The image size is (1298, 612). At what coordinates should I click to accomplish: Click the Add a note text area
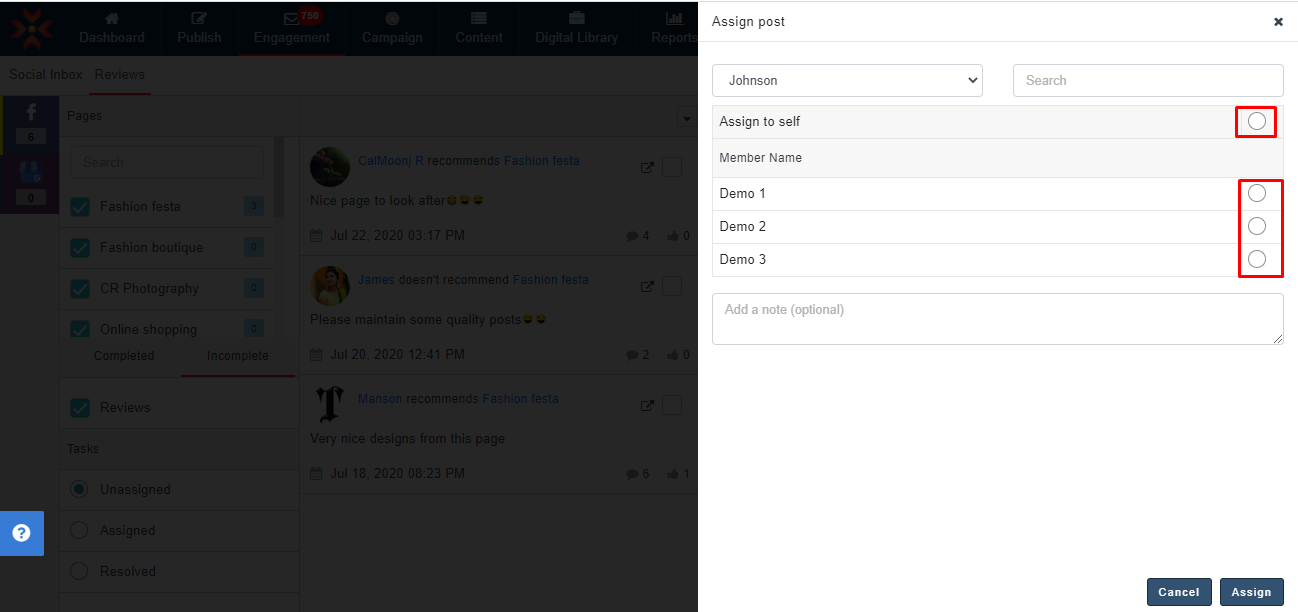997,319
